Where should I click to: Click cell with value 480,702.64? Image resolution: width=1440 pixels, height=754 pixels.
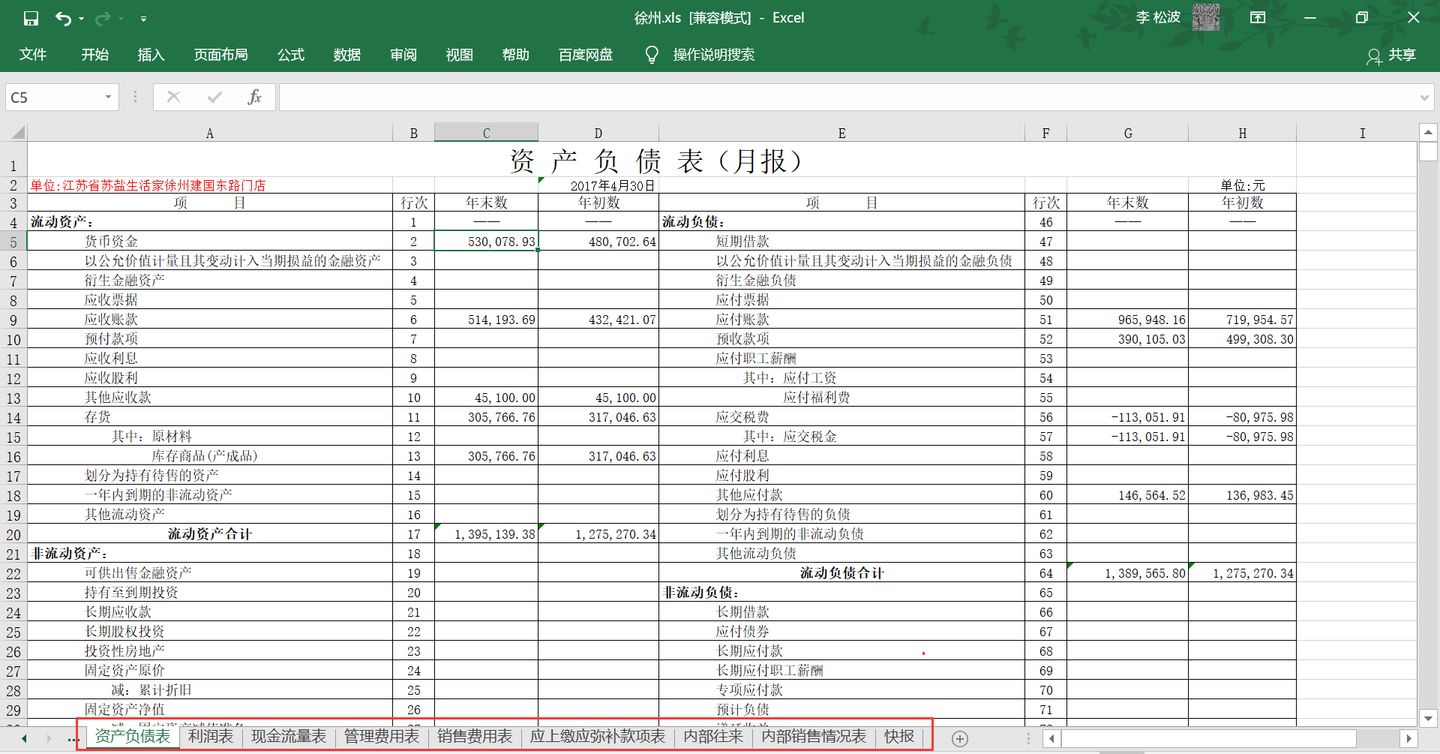click(x=598, y=241)
